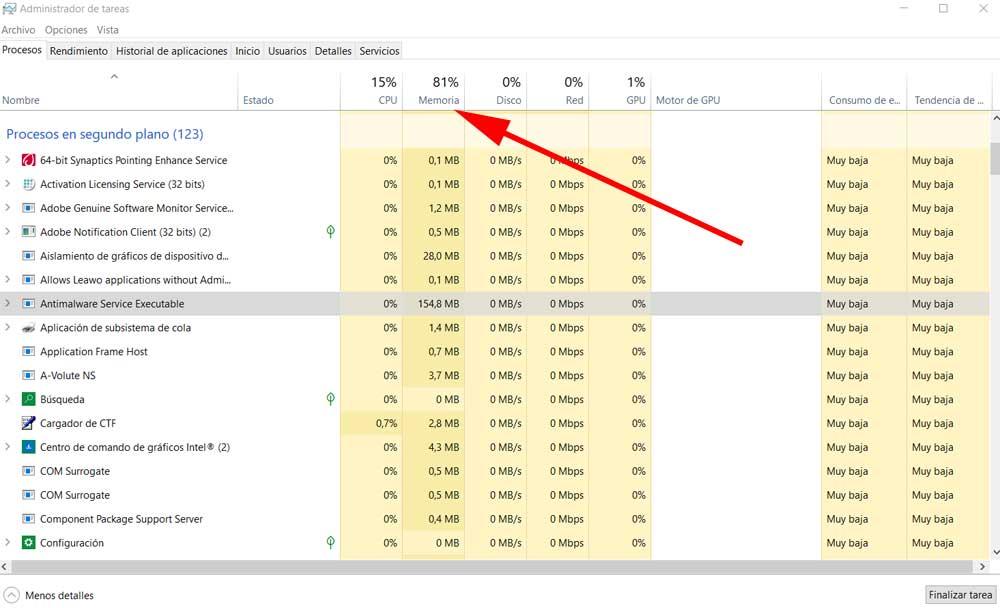The height and width of the screenshot is (608, 1000).
Task: Expand Antimalware Service Executable row
Action: [8, 303]
